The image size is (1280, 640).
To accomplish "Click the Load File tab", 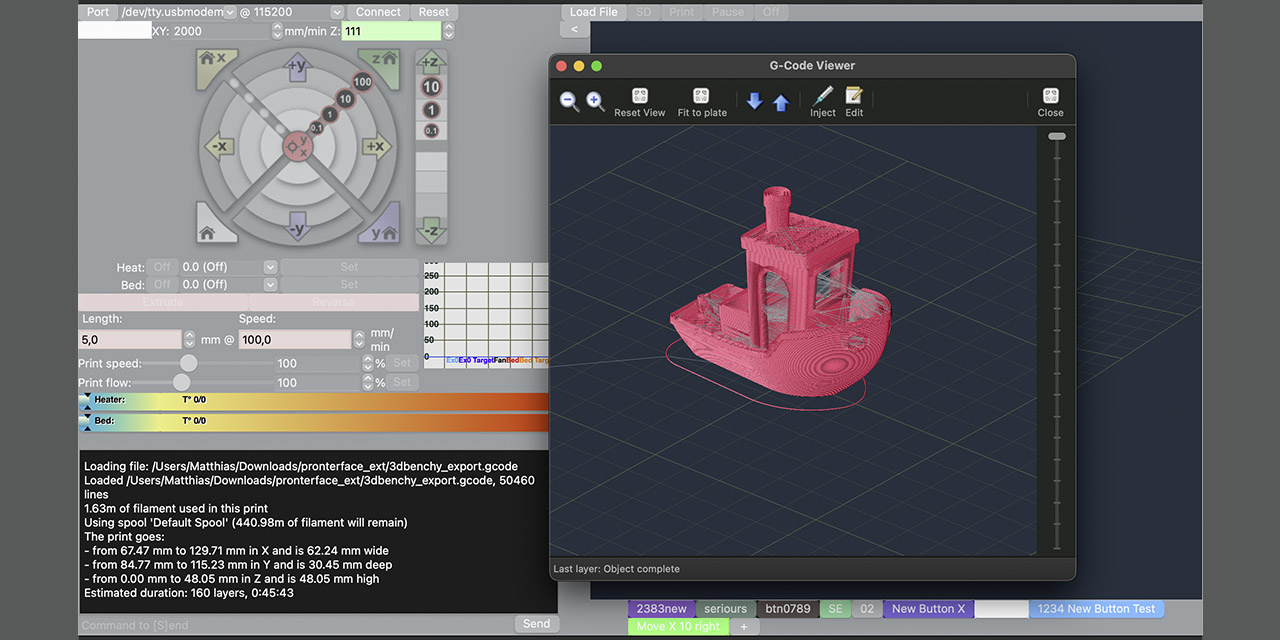I will coord(594,12).
